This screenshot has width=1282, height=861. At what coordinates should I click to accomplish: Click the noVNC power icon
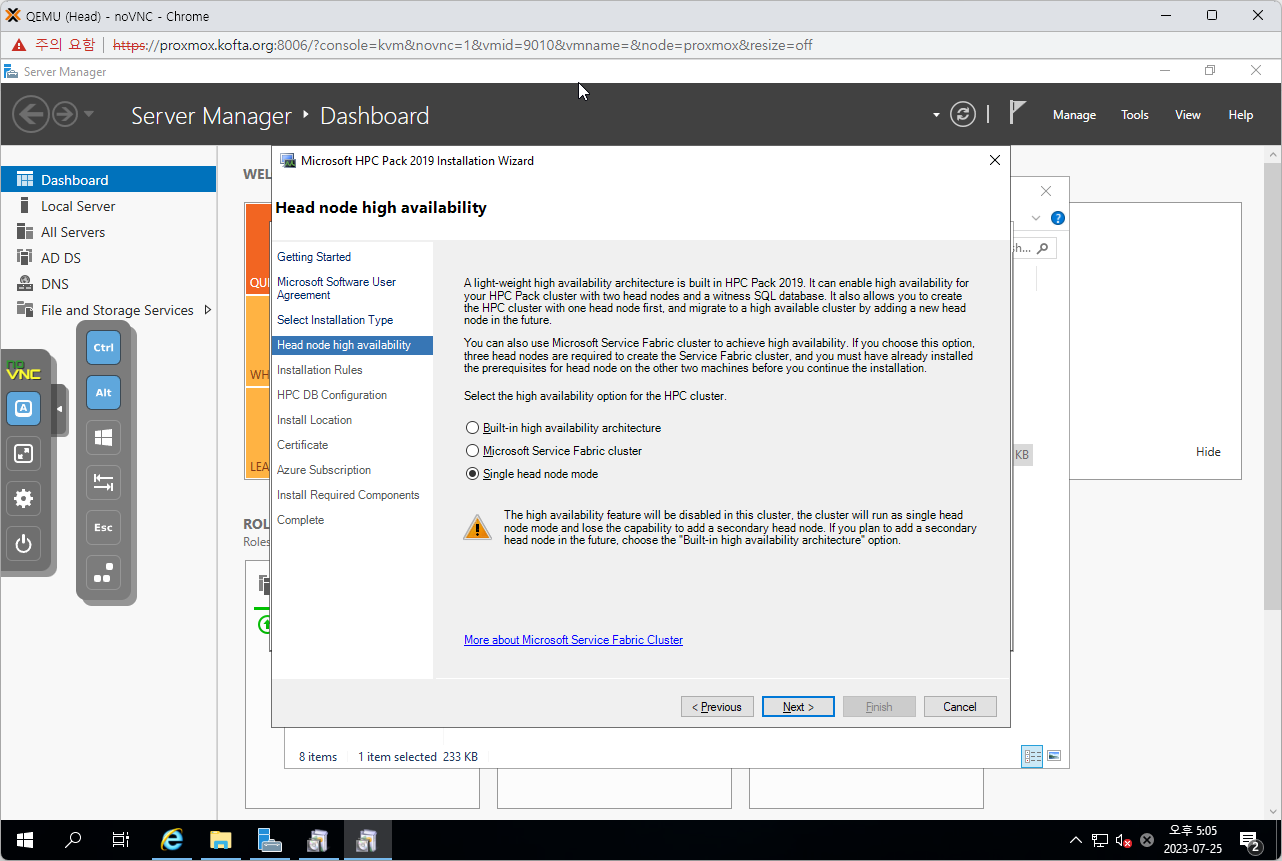click(x=24, y=545)
